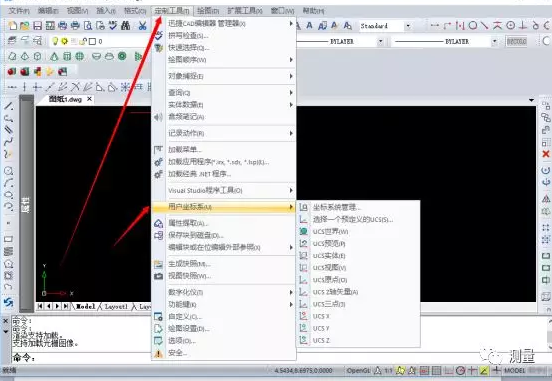Open the 扩展工具 menu
This screenshot has height=381, width=552.
[x=245, y=11]
